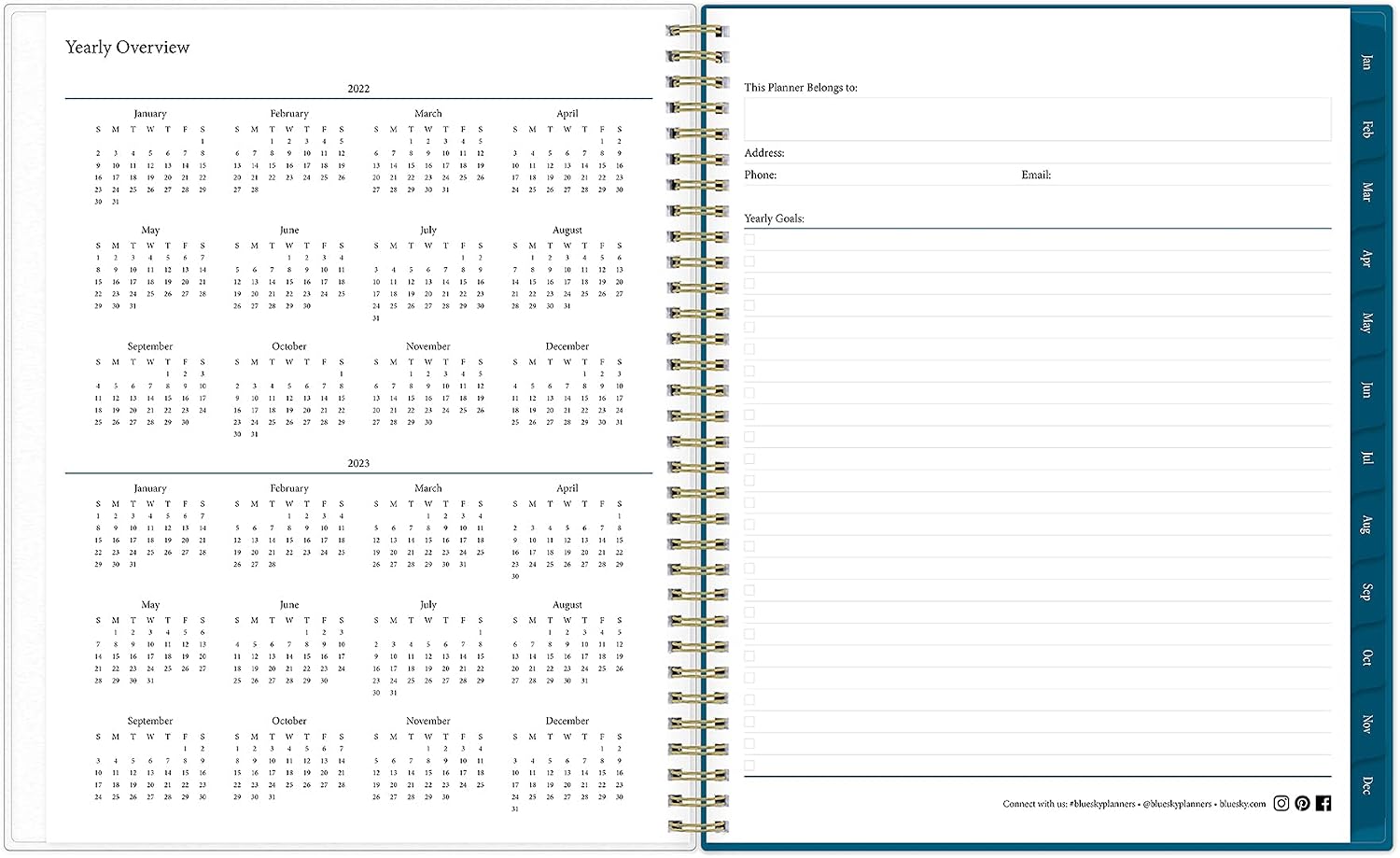
Task: Open the Jul side tab
Action: pyautogui.click(x=1366, y=457)
